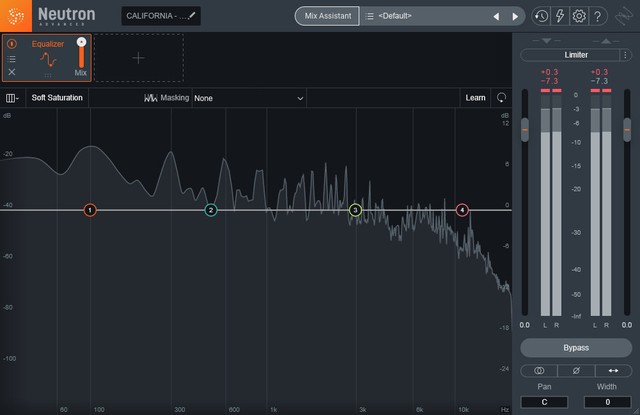Open the Masking source dropdown showing None

(248, 98)
